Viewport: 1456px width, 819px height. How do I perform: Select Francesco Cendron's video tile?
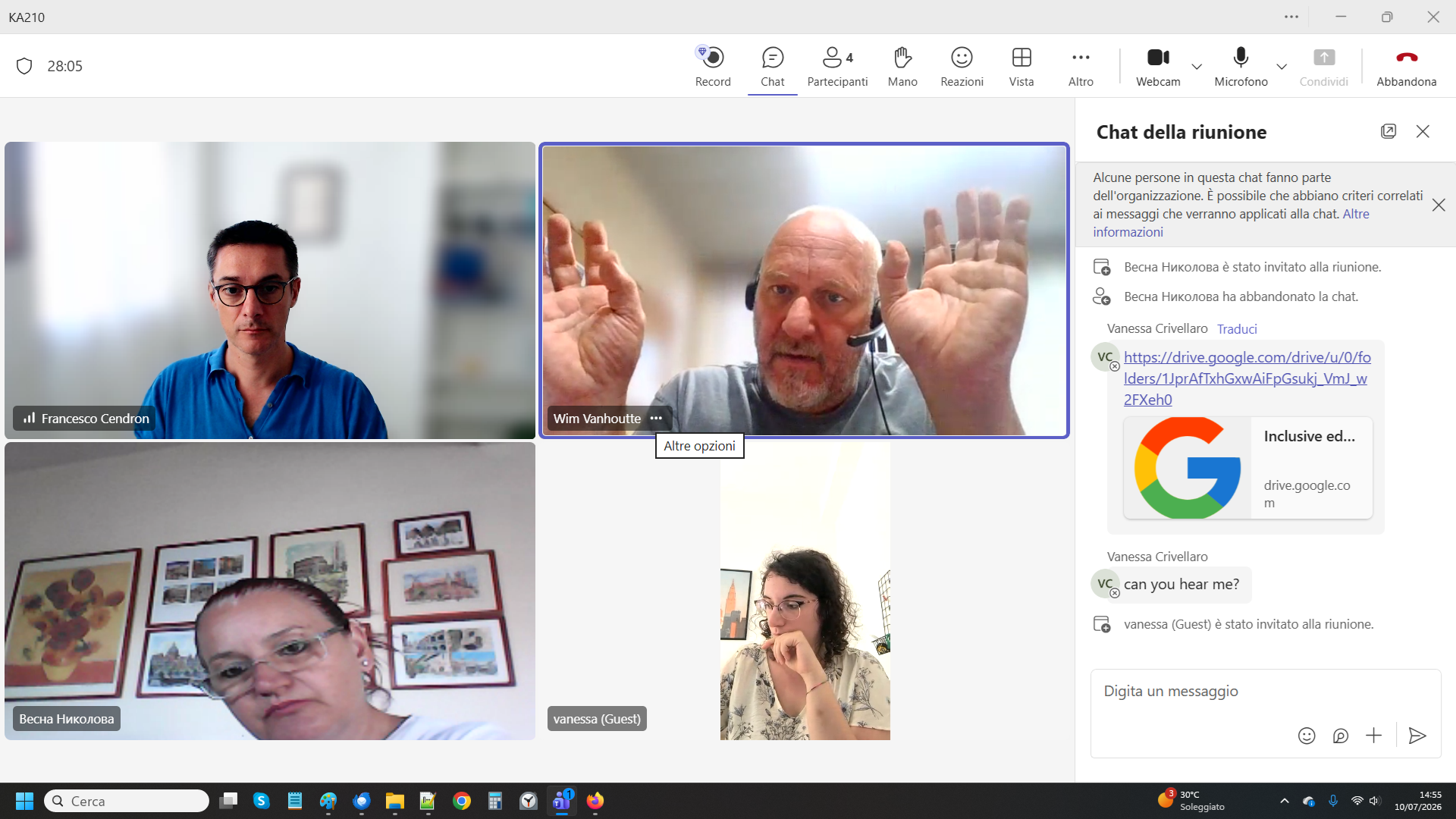[x=270, y=290]
